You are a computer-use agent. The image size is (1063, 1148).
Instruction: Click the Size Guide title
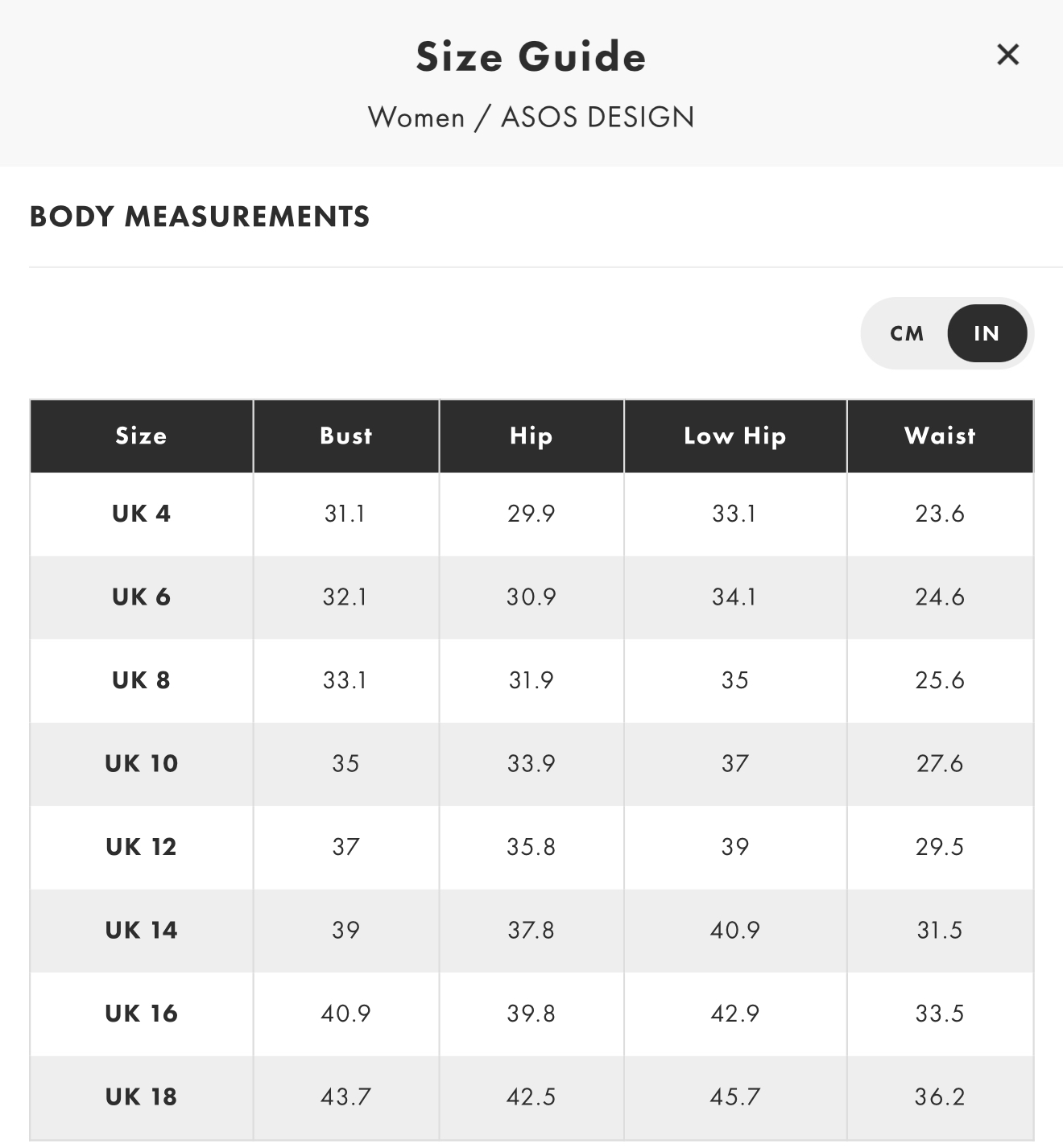(531, 56)
